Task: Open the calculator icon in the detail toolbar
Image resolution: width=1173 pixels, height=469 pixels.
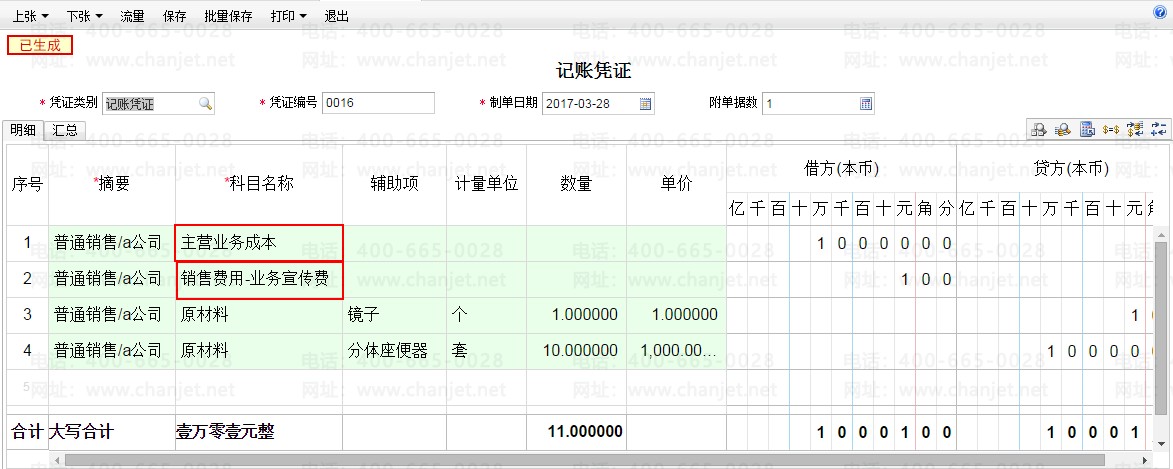Action: (1087, 129)
